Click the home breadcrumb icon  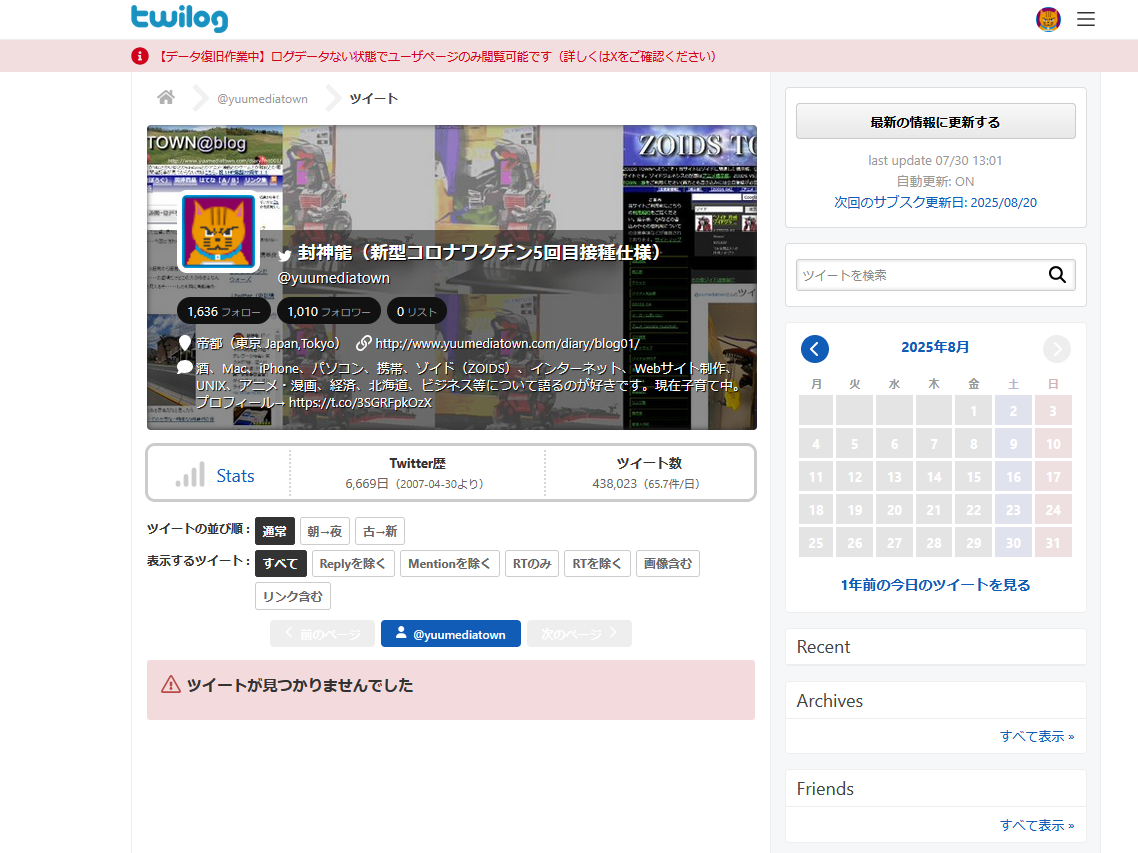click(165, 97)
